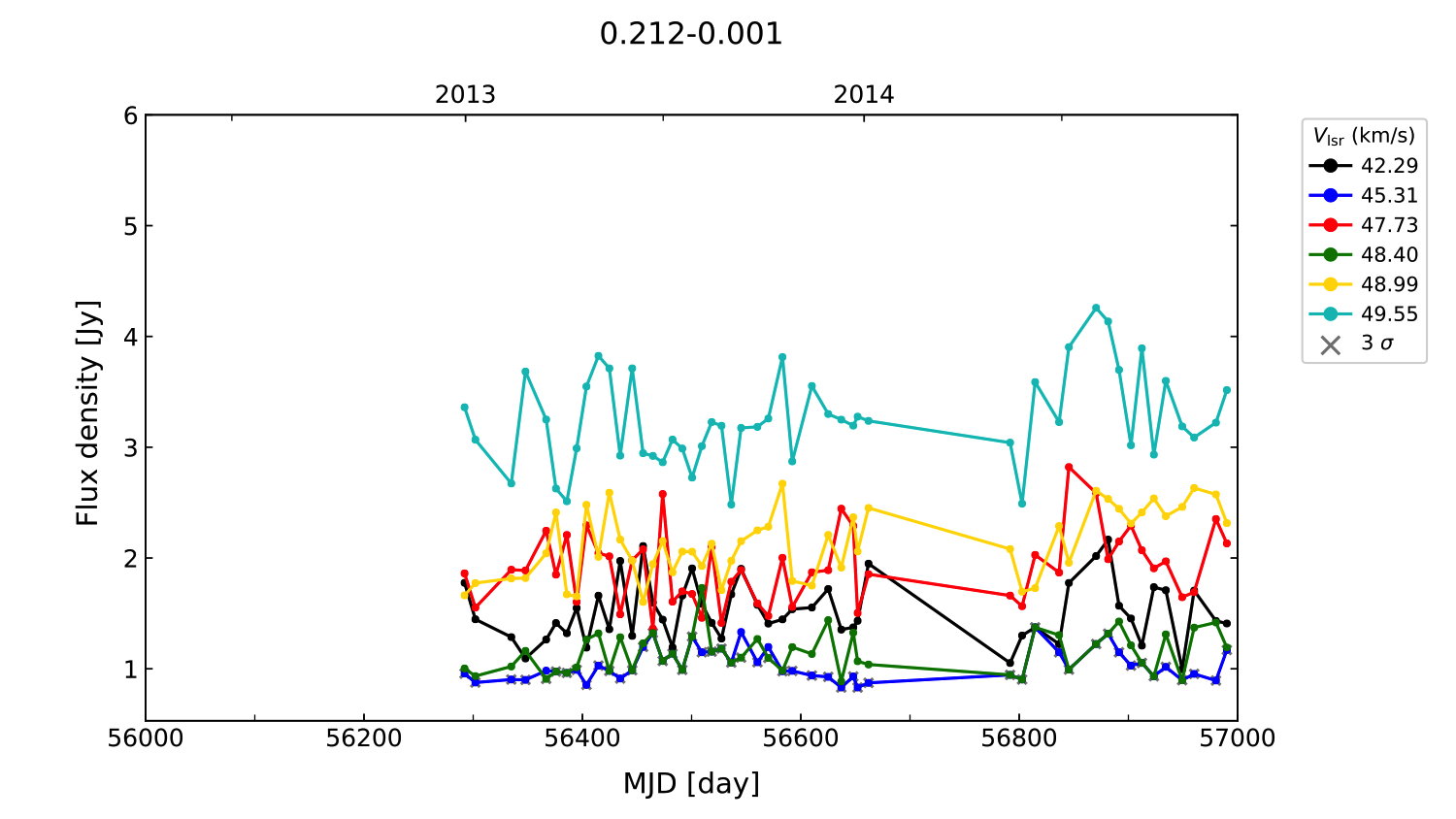
Task: Click the teal 49.55 legend marker
Action: tap(1331, 314)
